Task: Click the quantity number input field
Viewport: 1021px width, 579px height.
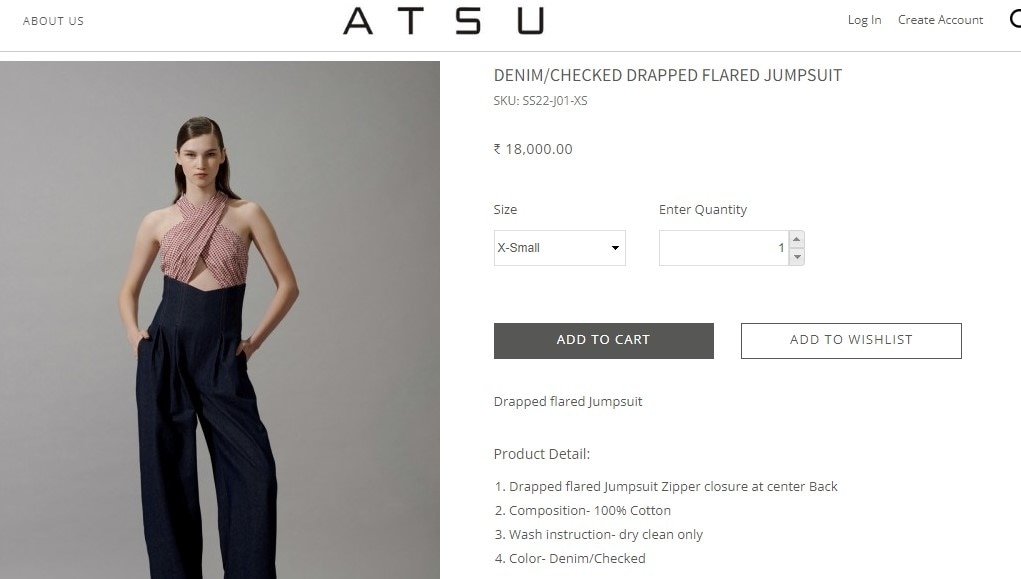Action: tap(723, 247)
